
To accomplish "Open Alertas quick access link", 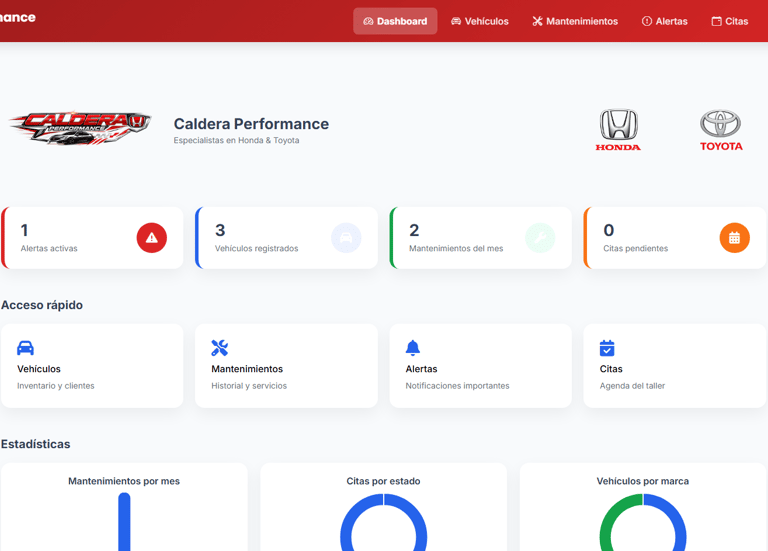I will [x=480, y=365].
